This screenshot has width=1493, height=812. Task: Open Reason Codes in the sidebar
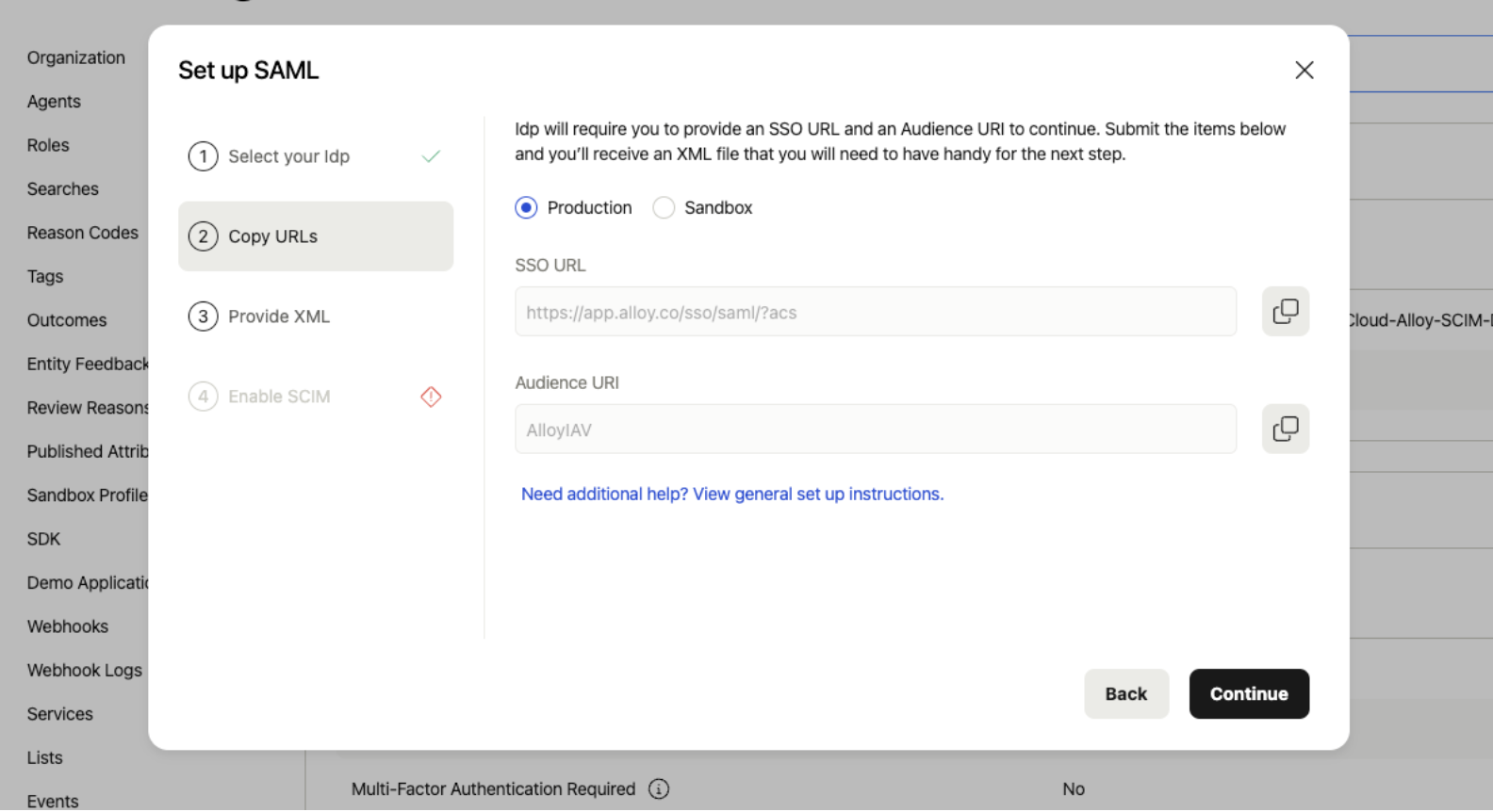pos(83,233)
